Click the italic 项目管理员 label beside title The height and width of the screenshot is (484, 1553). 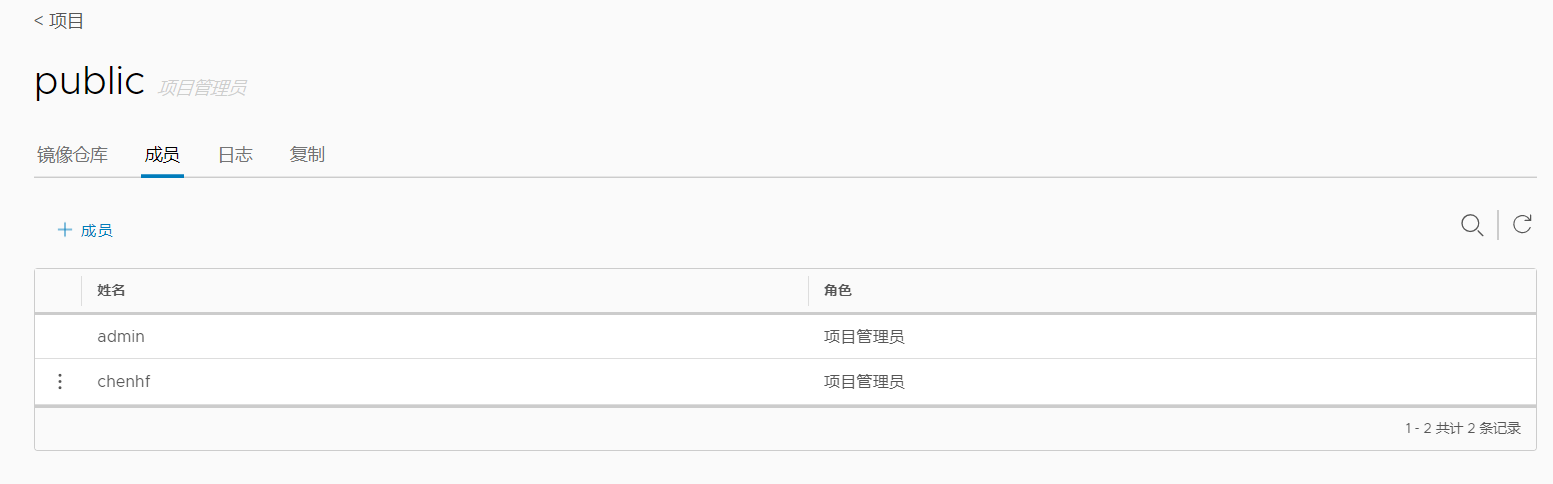[202, 88]
